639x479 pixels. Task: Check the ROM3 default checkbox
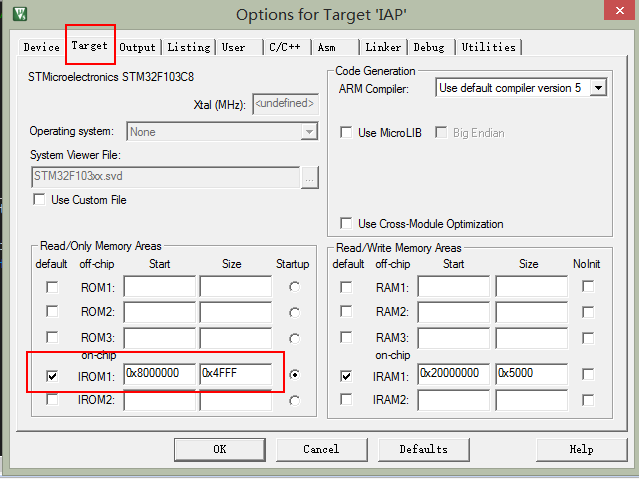tap(52, 337)
